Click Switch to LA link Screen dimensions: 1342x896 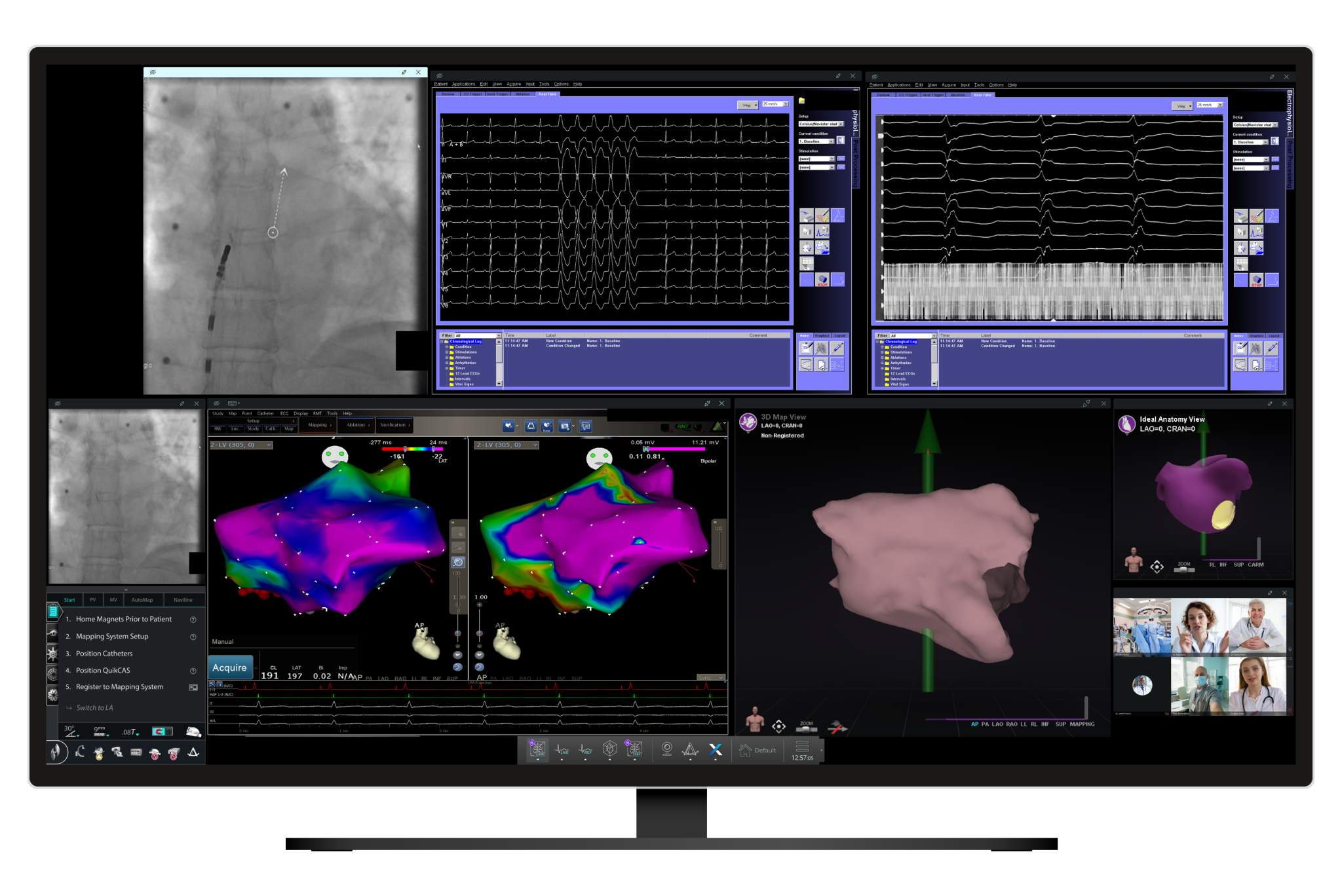click(x=94, y=708)
